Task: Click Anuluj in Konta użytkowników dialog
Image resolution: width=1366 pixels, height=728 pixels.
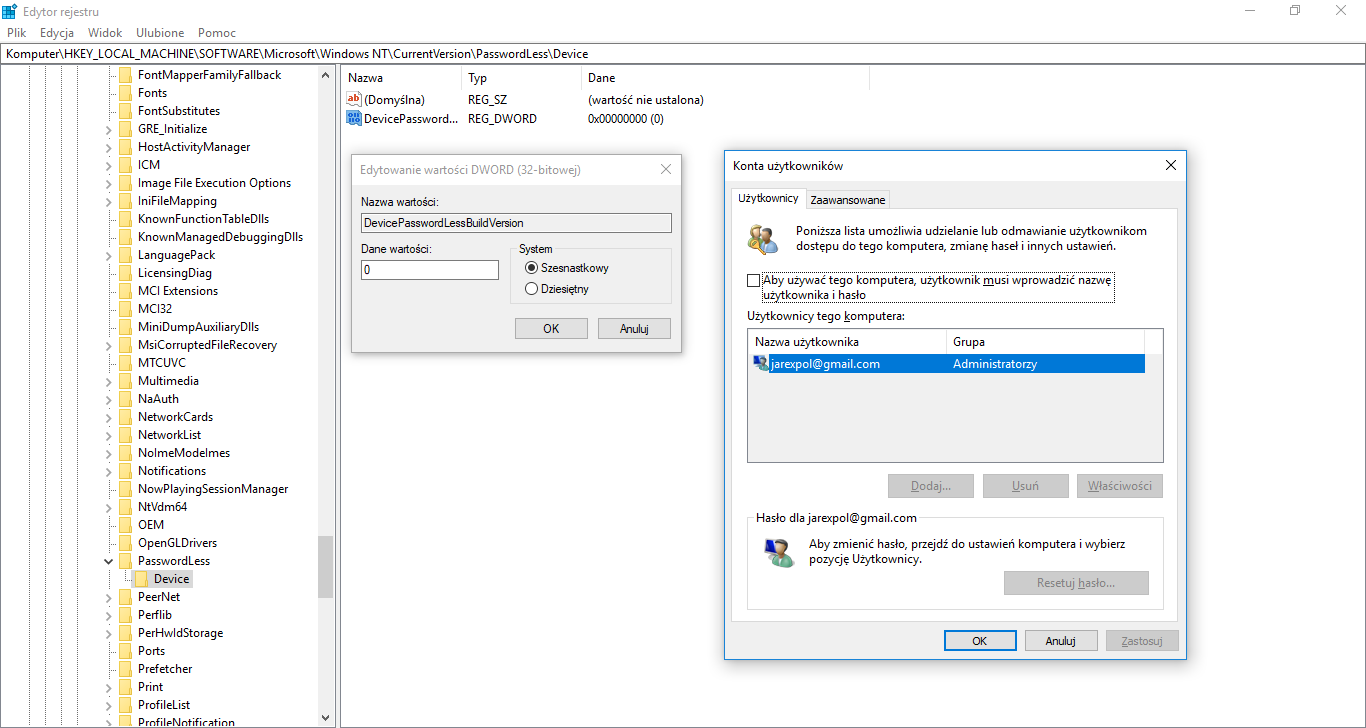Action: pyautogui.click(x=1060, y=641)
